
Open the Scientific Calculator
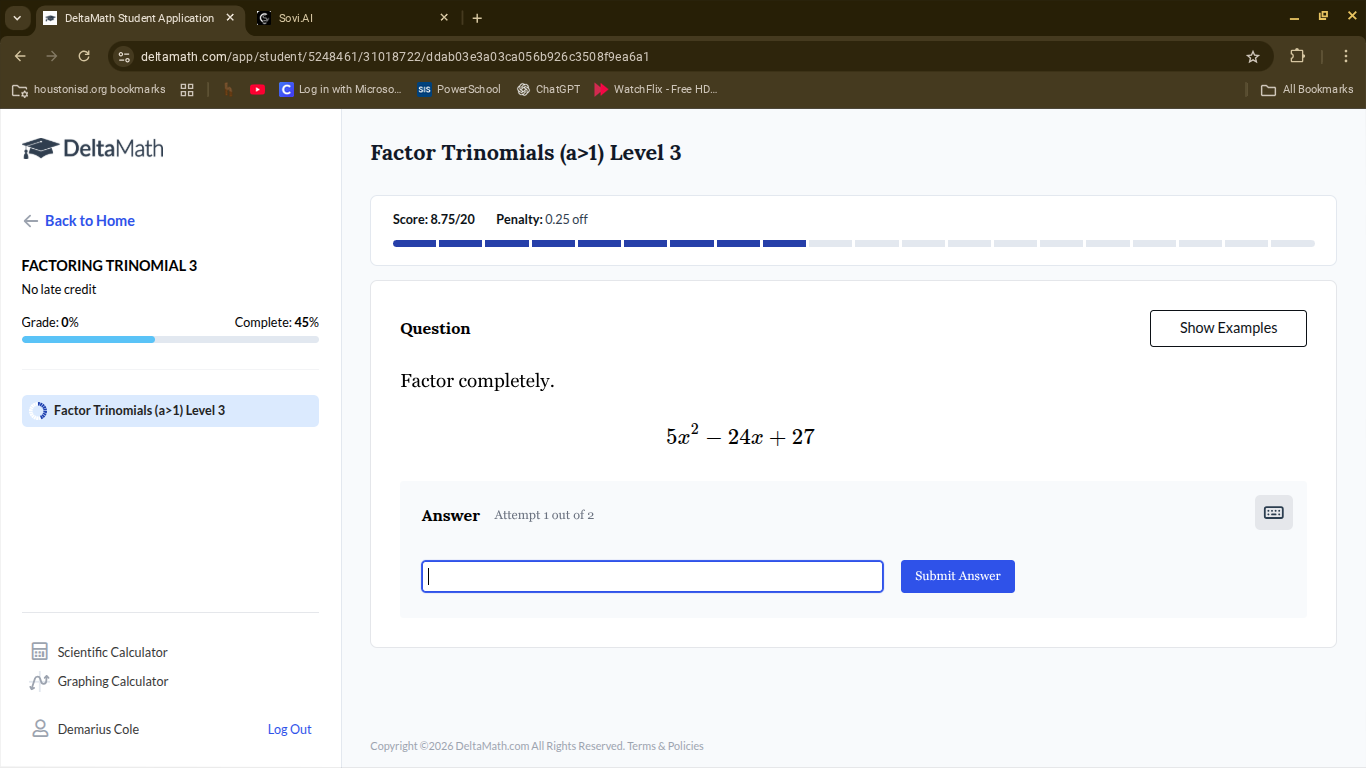pyautogui.click(x=112, y=652)
